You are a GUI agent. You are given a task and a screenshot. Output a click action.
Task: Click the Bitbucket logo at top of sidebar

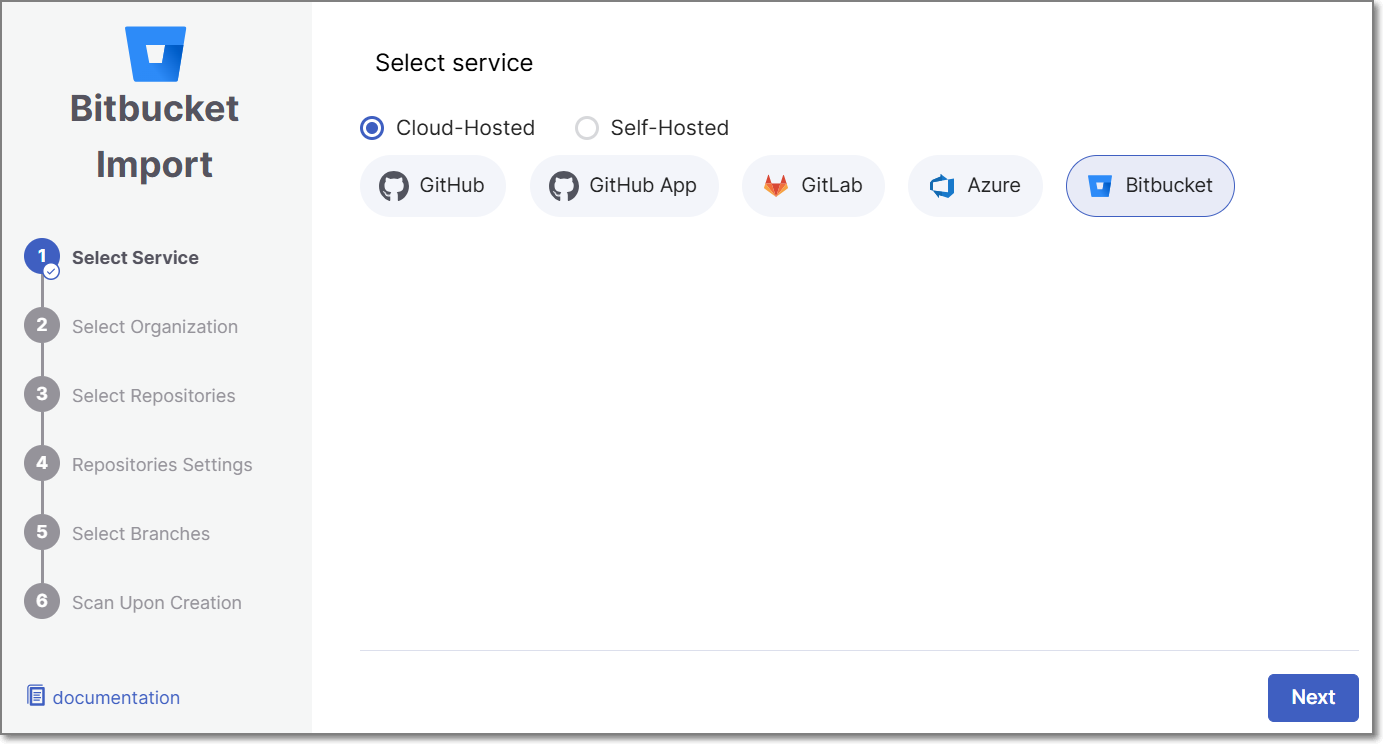click(155, 52)
